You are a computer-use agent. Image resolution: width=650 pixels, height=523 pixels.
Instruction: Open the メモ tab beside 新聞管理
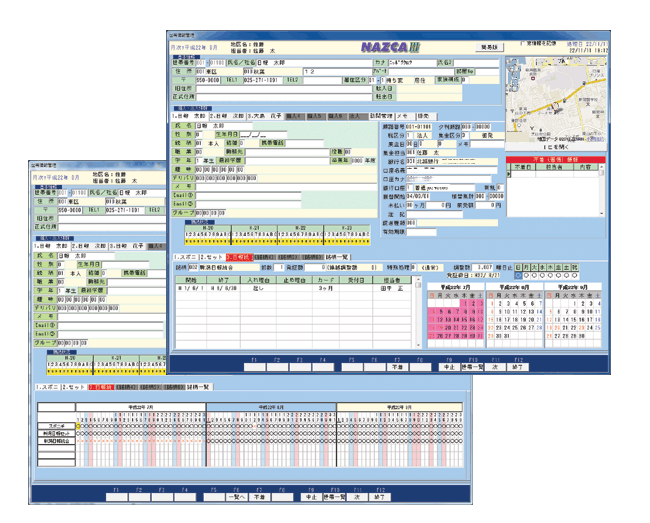(x=403, y=116)
